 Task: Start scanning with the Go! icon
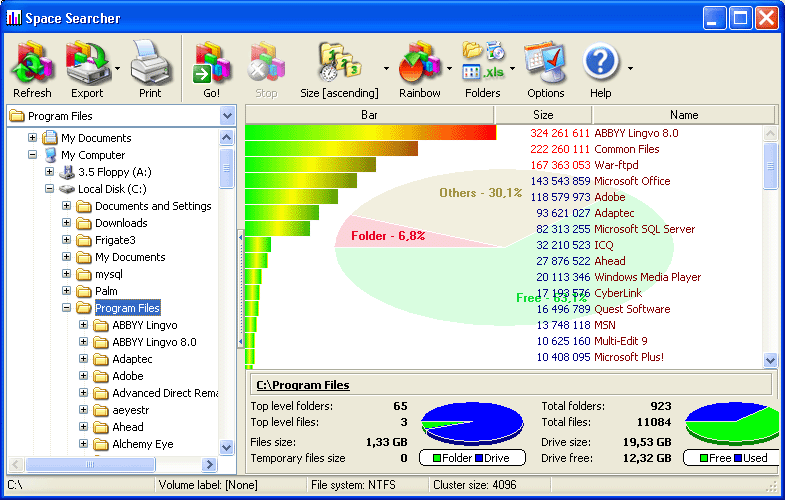point(211,63)
